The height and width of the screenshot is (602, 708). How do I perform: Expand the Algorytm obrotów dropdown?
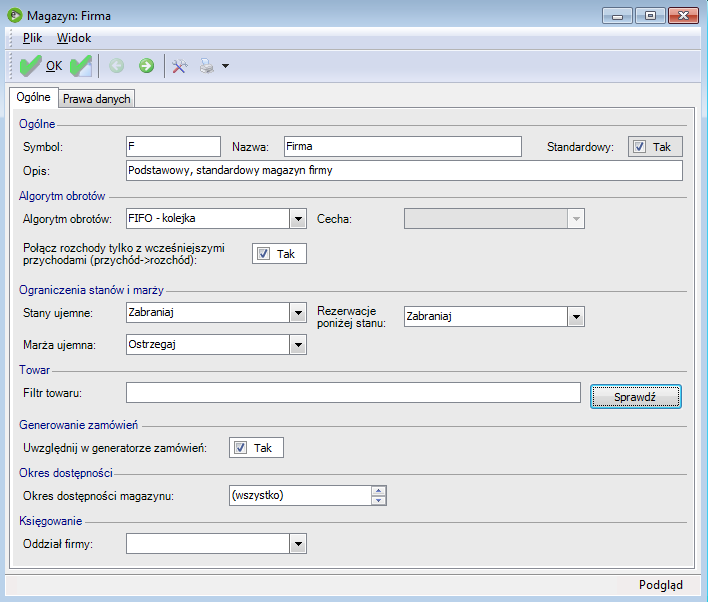click(x=298, y=219)
